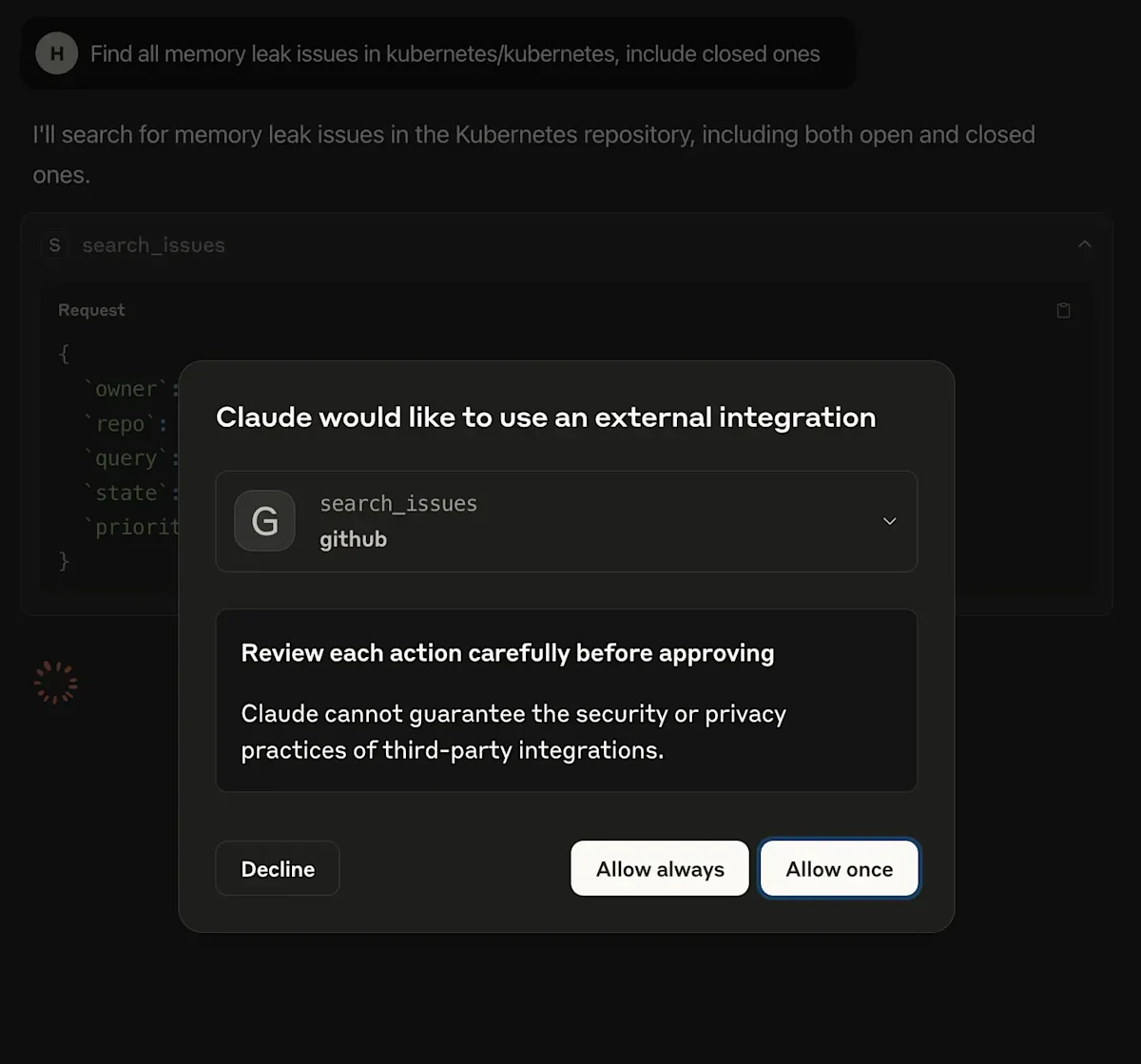Select the search_issues tool name in dialog
This screenshot has width=1141, height=1064.
pos(398,504)
